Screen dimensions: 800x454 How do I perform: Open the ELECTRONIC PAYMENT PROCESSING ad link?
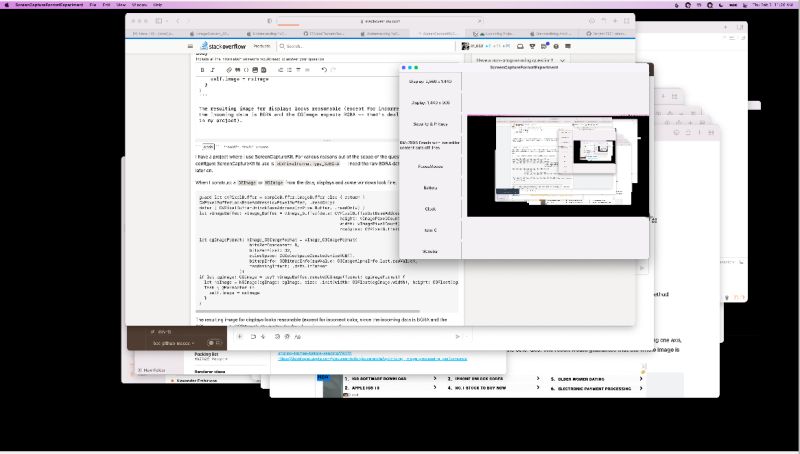pos(596,388)
